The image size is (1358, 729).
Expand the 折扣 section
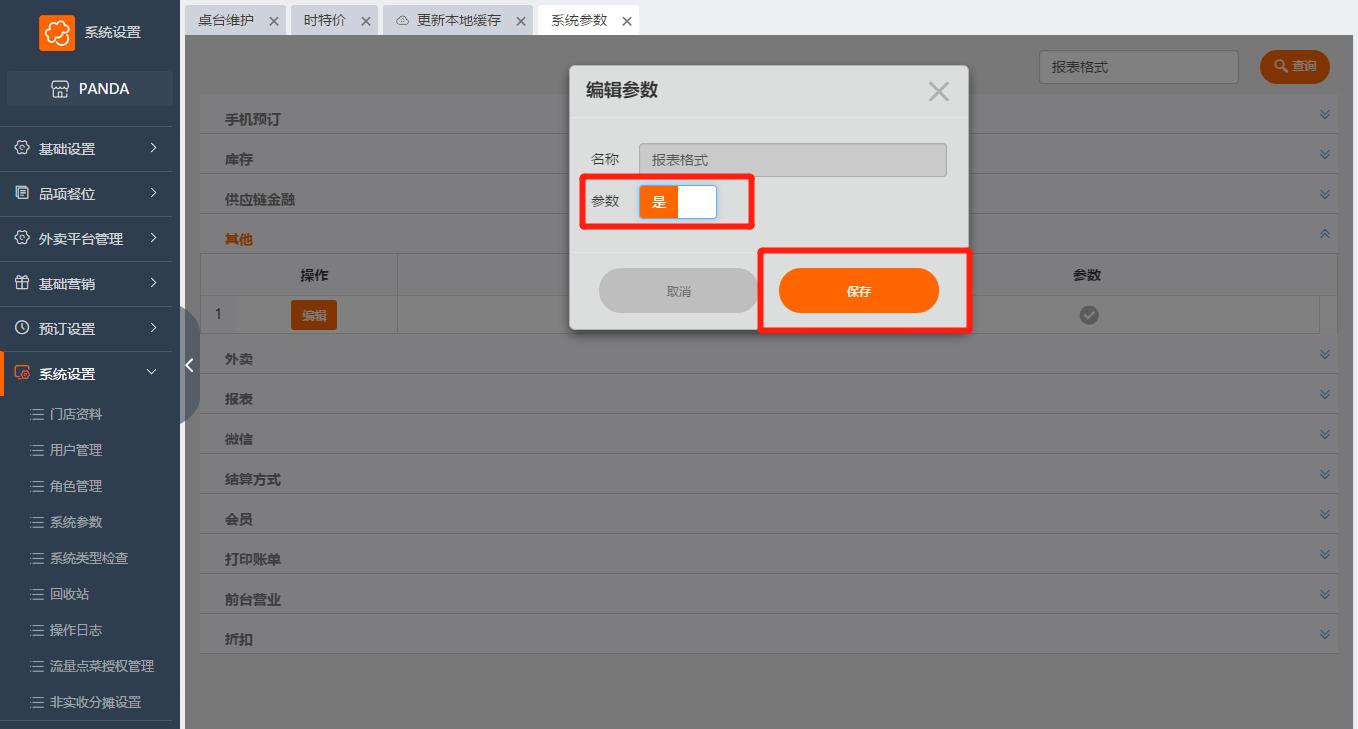point(1325,635)
